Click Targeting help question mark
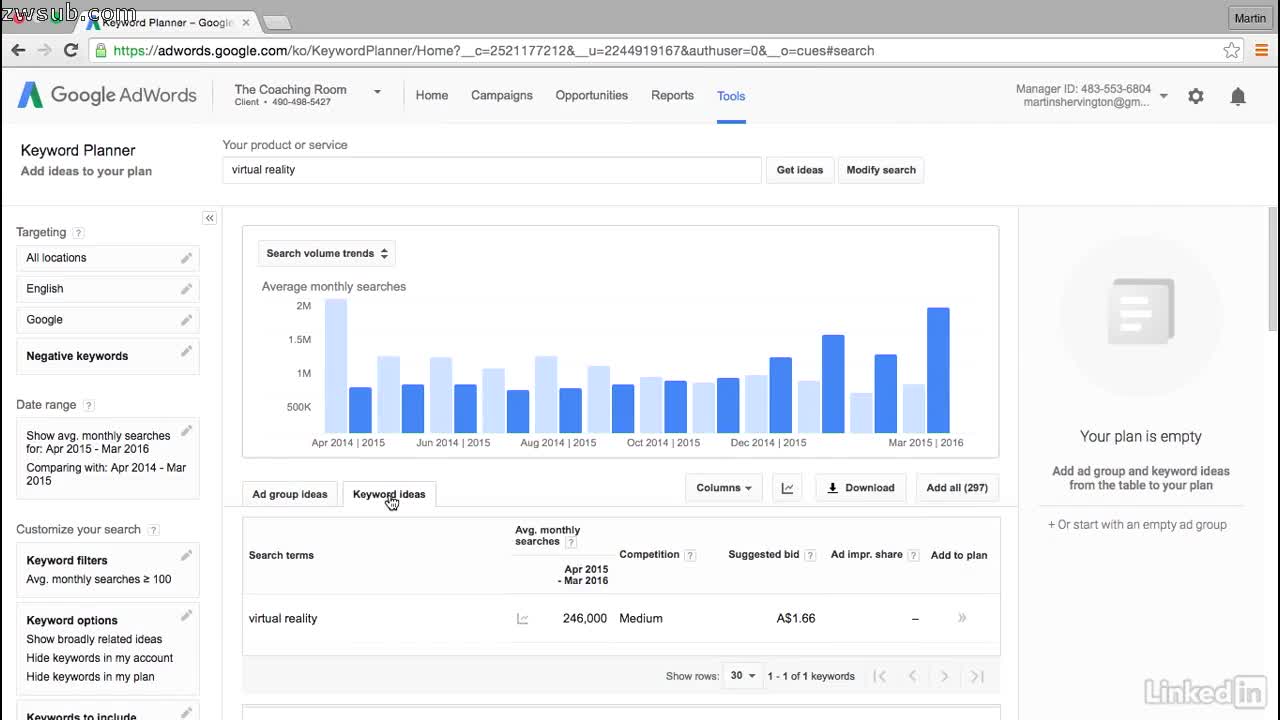 coord(79,233)
